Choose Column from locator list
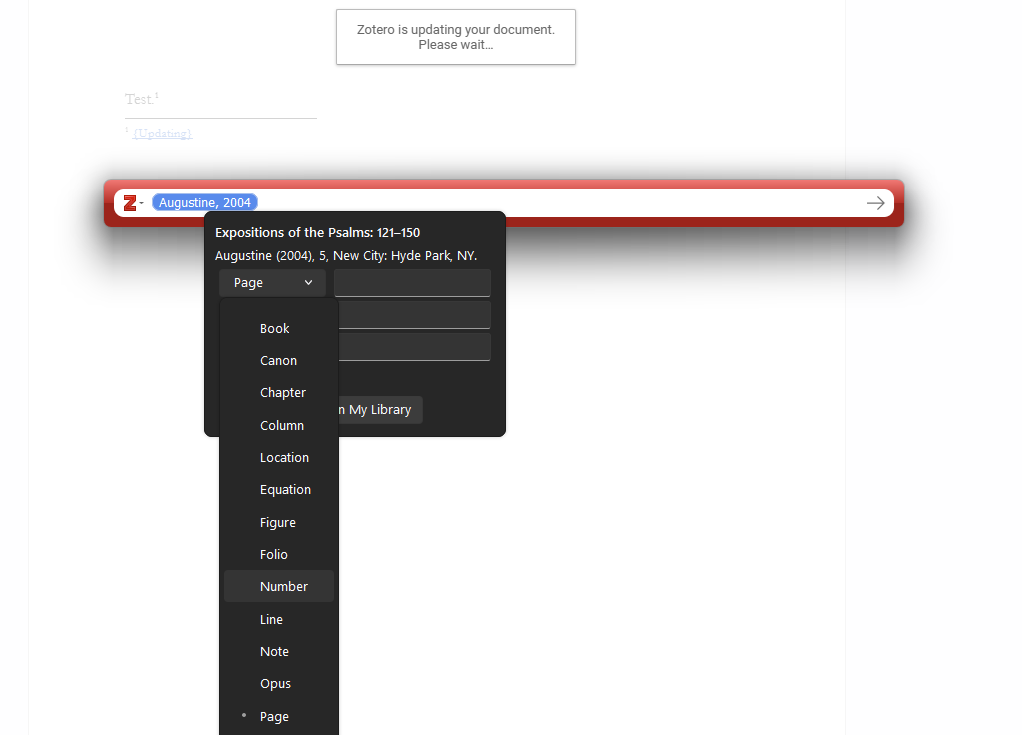 pos(279,425)
